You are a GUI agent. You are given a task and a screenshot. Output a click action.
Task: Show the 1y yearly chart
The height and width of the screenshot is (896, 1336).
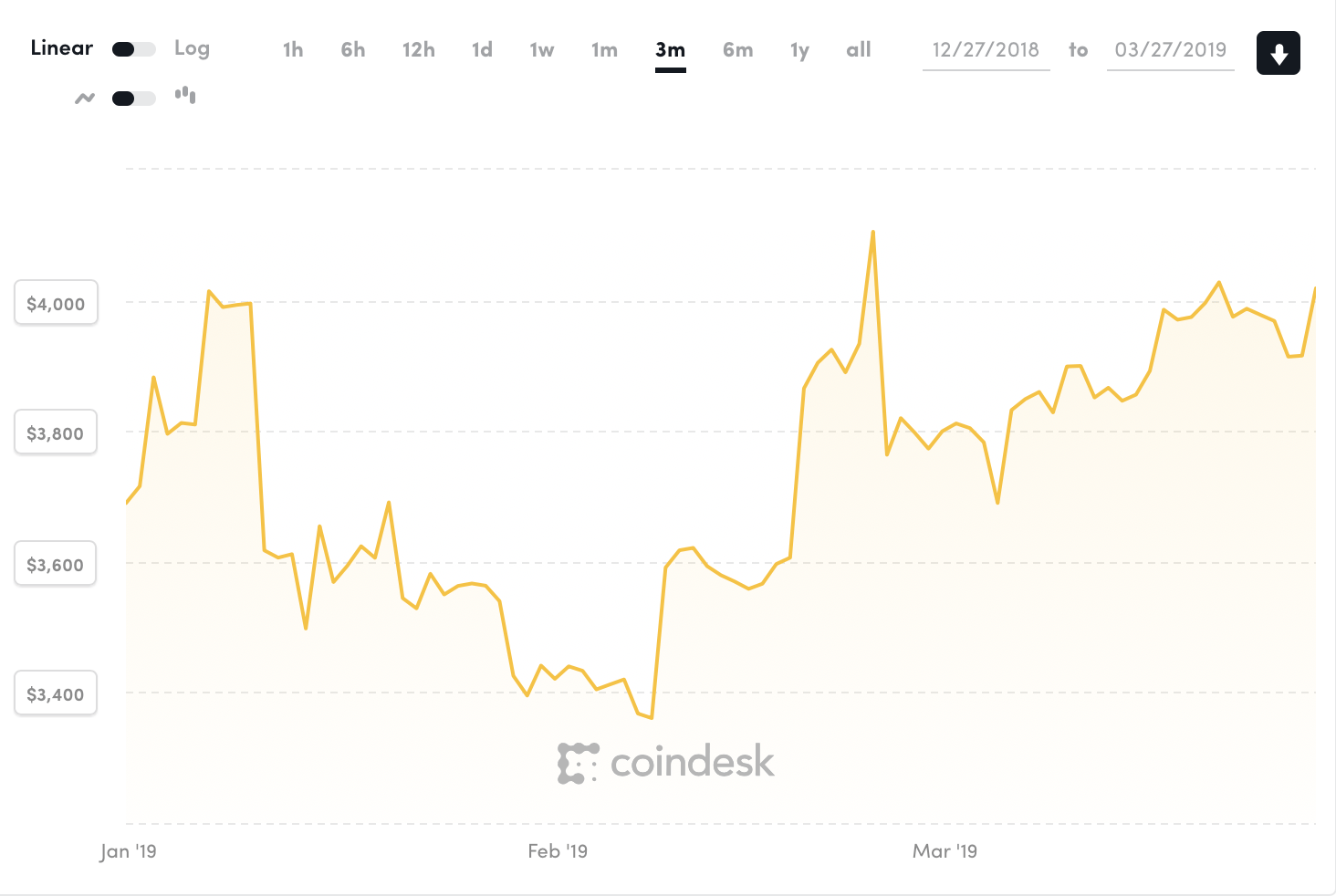(x=799, y=50)
